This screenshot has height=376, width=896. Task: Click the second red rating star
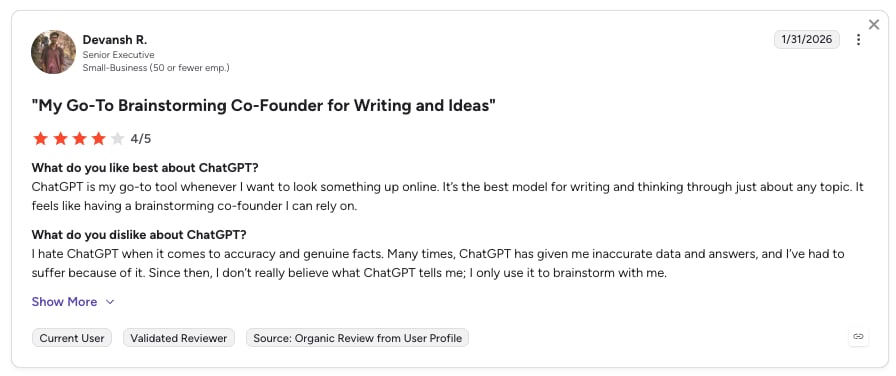(x=60, y=138)
